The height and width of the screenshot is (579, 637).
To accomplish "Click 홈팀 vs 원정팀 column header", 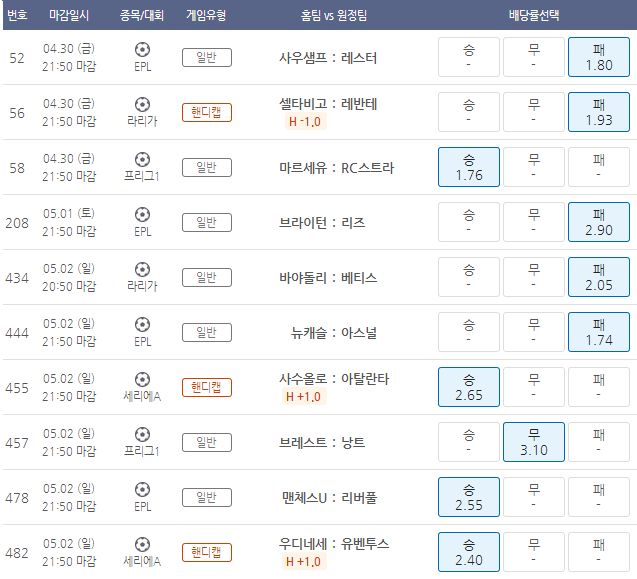I will point(334,15).
